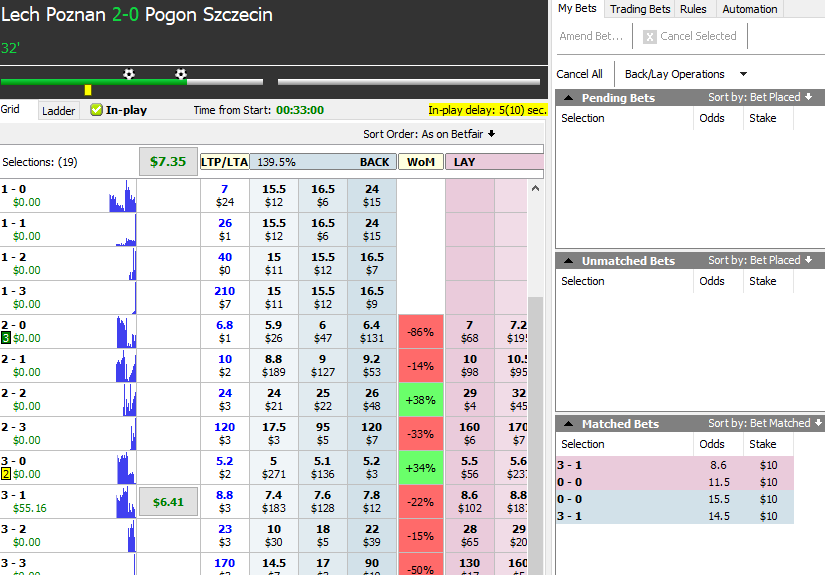This screenshot has width=825, height=575.
Task: Open Matched Bets sort by Bet Matched dropdown
Action: click(x=764, y=423)
